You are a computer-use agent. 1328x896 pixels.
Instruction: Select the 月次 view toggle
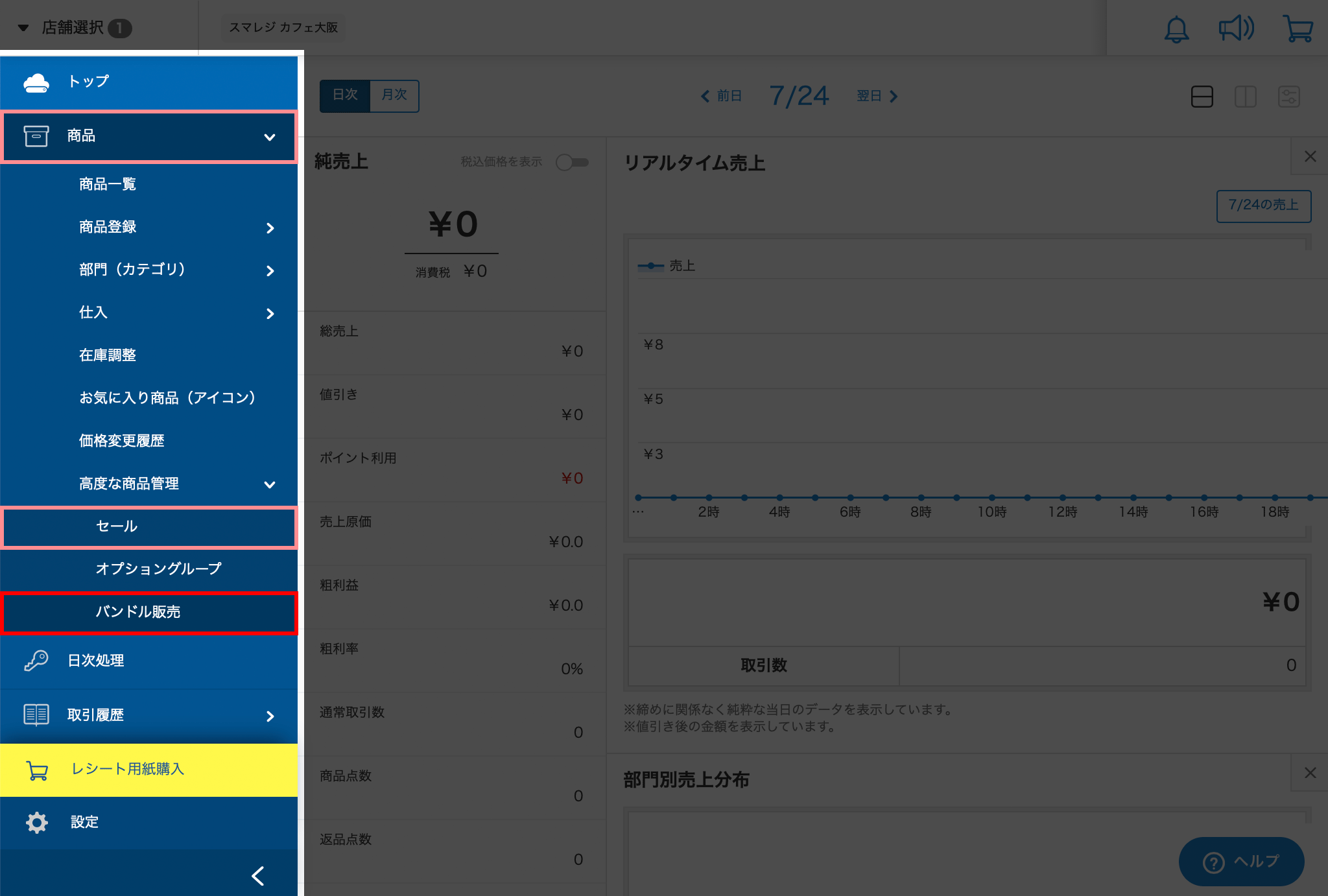pos(394,95)
